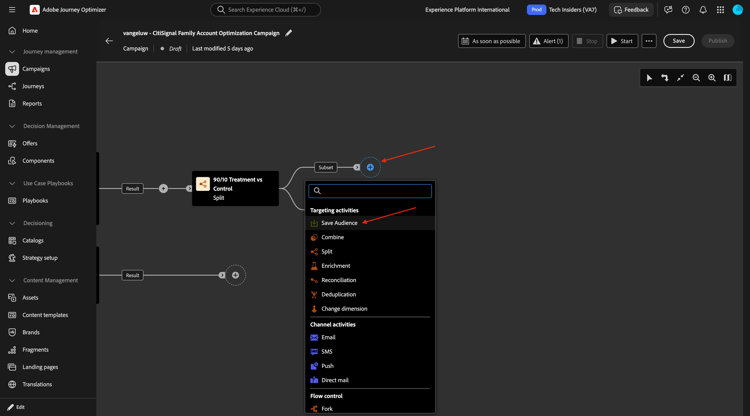The image size is (750, 416).
Task: Click the activity search field
Action: [370, 191]
